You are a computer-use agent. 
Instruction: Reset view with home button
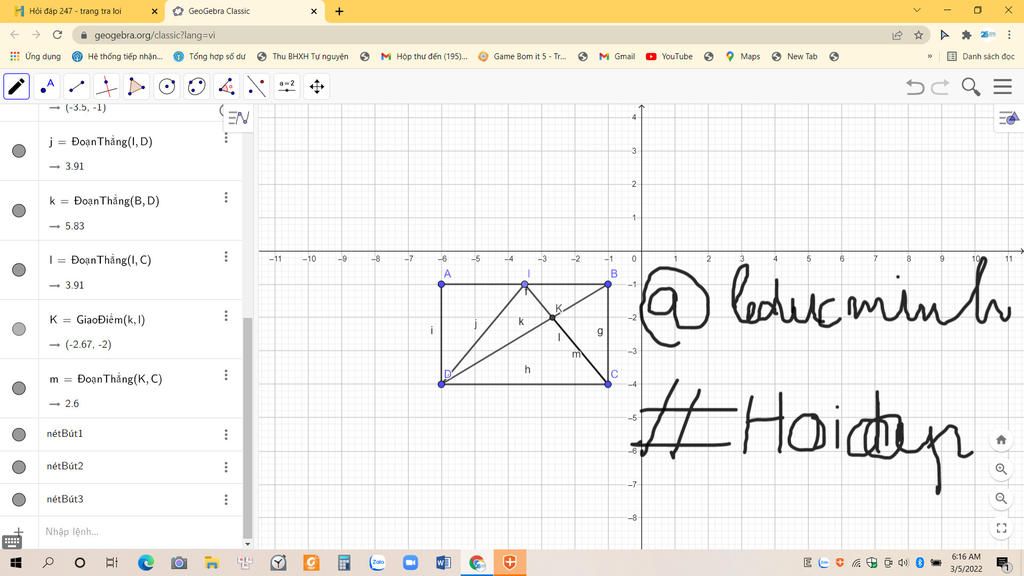click(x=1001, y=440)
